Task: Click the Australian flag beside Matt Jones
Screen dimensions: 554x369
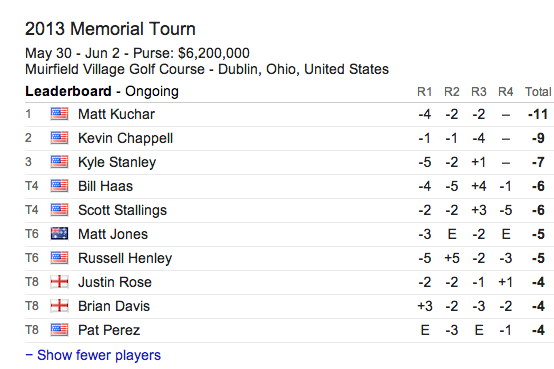Action: (x=59, y=234)
